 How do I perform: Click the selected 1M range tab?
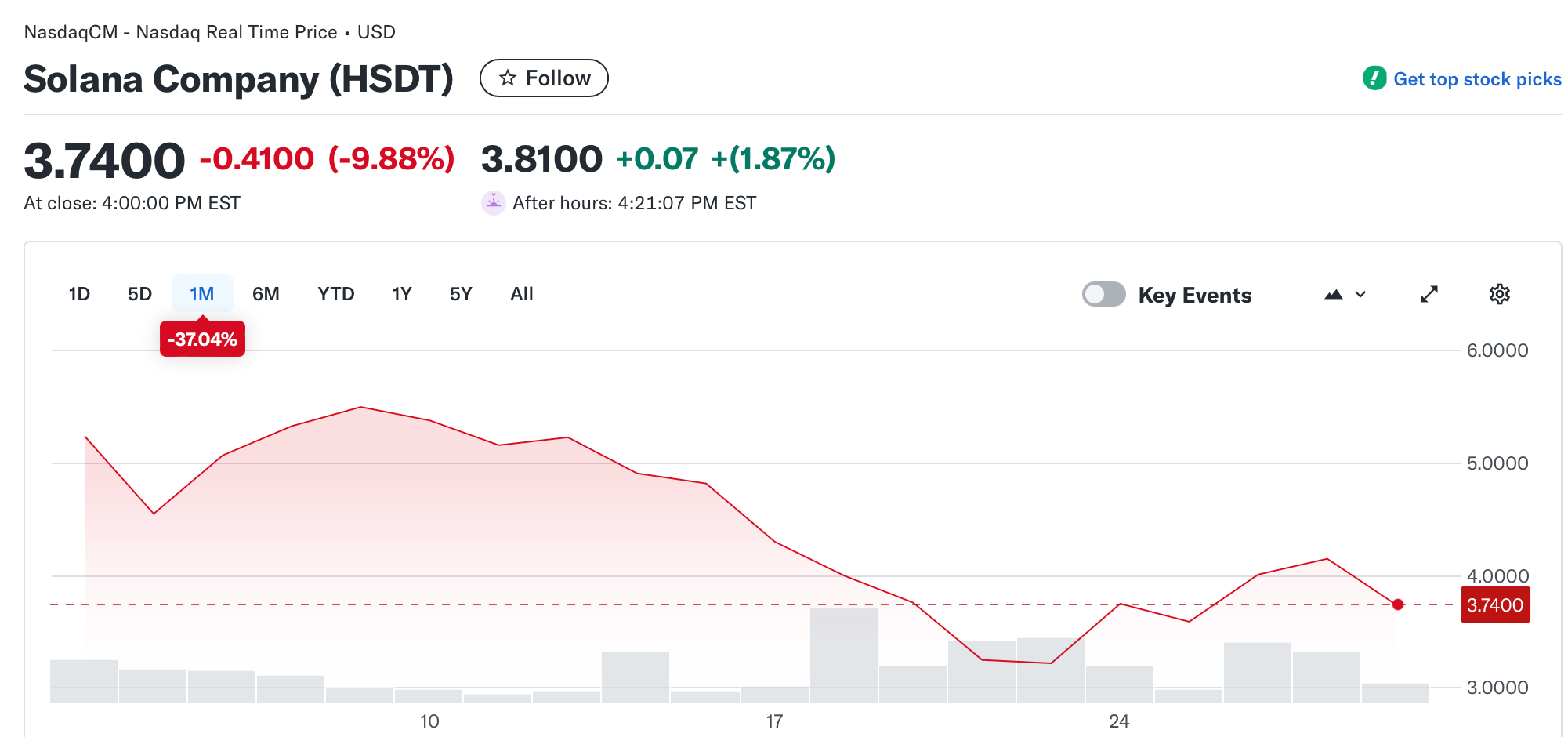point(202,294)
